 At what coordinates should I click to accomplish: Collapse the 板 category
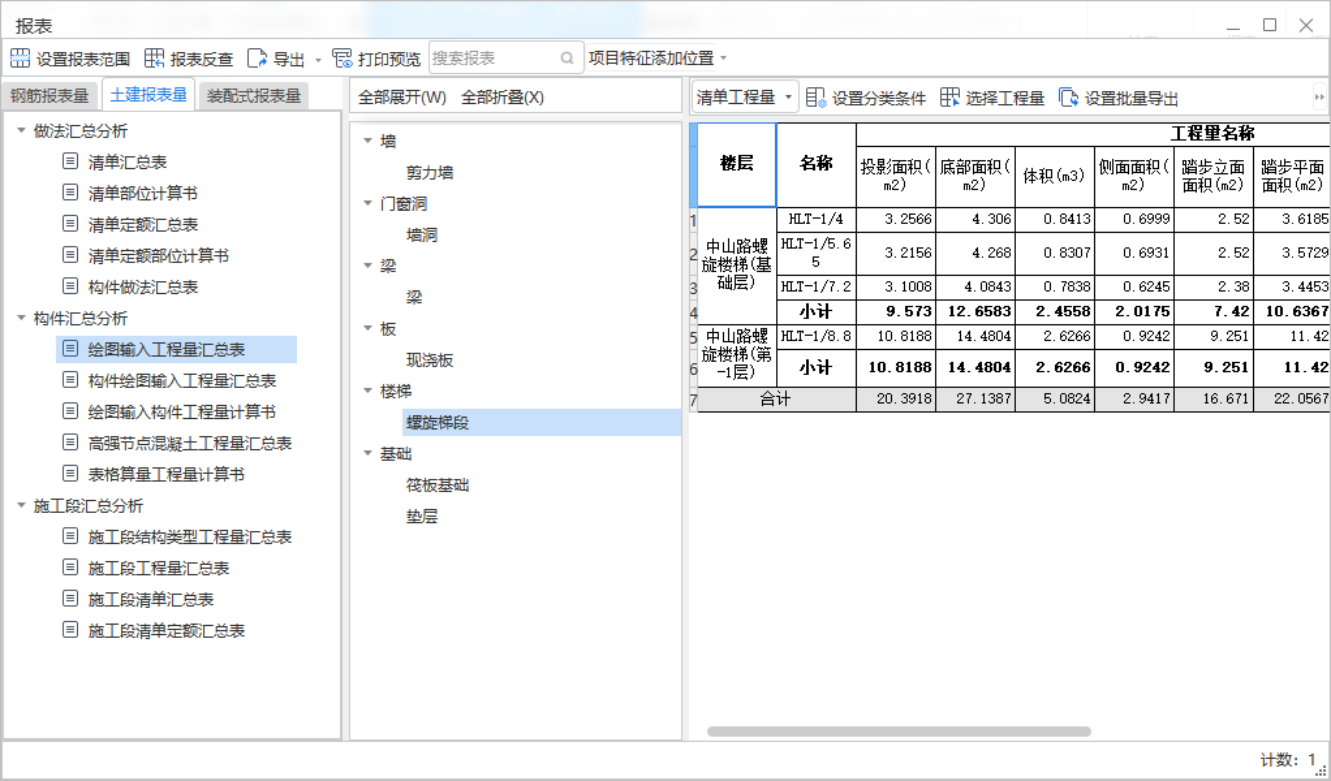(x=368, y=328)
